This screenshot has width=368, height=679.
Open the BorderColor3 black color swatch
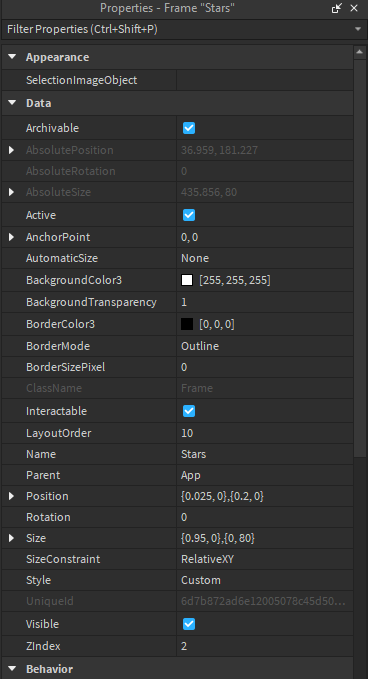(x=187, y=324)
